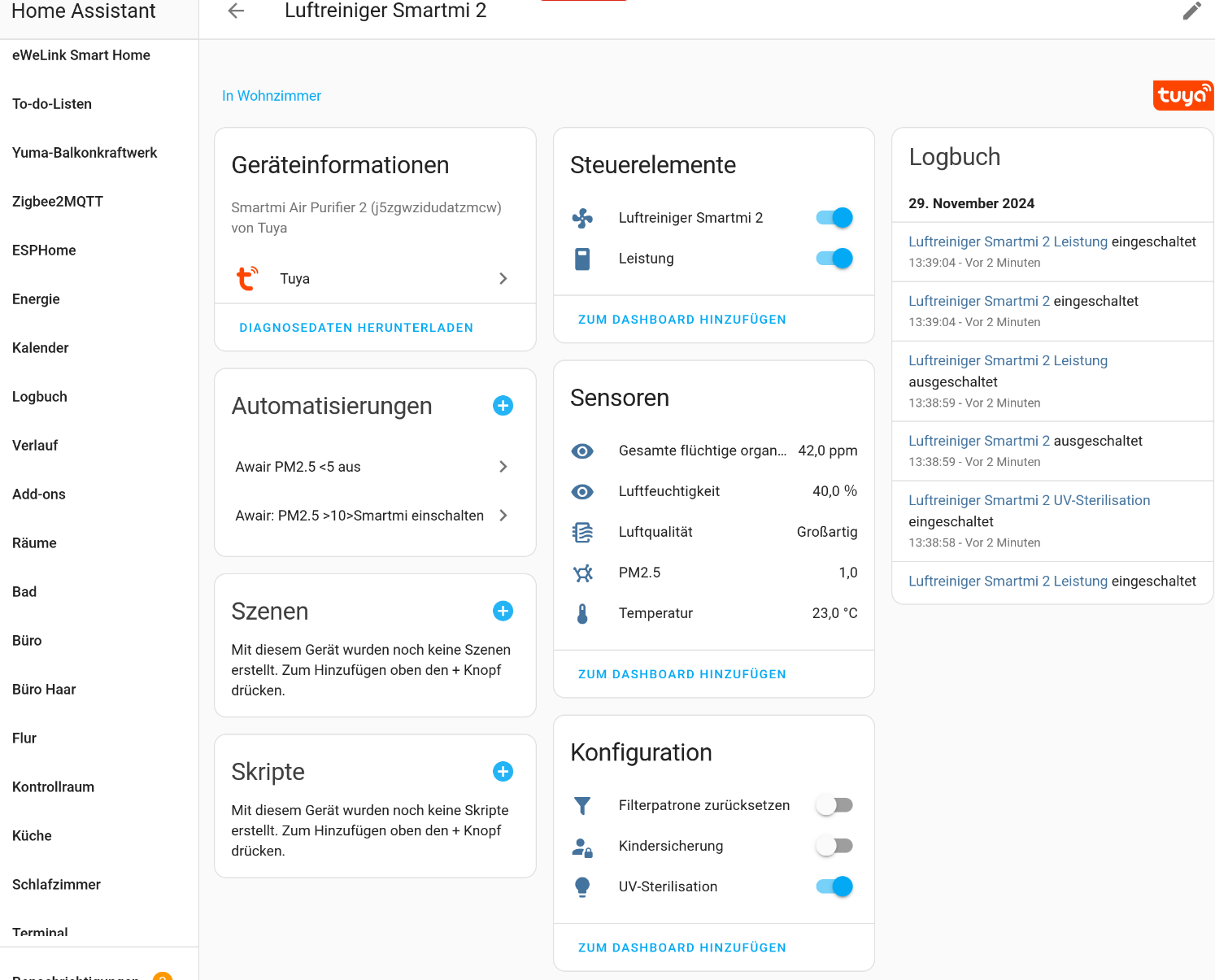Open Zigbee2MQTT in the sidebar

[58, 202]
